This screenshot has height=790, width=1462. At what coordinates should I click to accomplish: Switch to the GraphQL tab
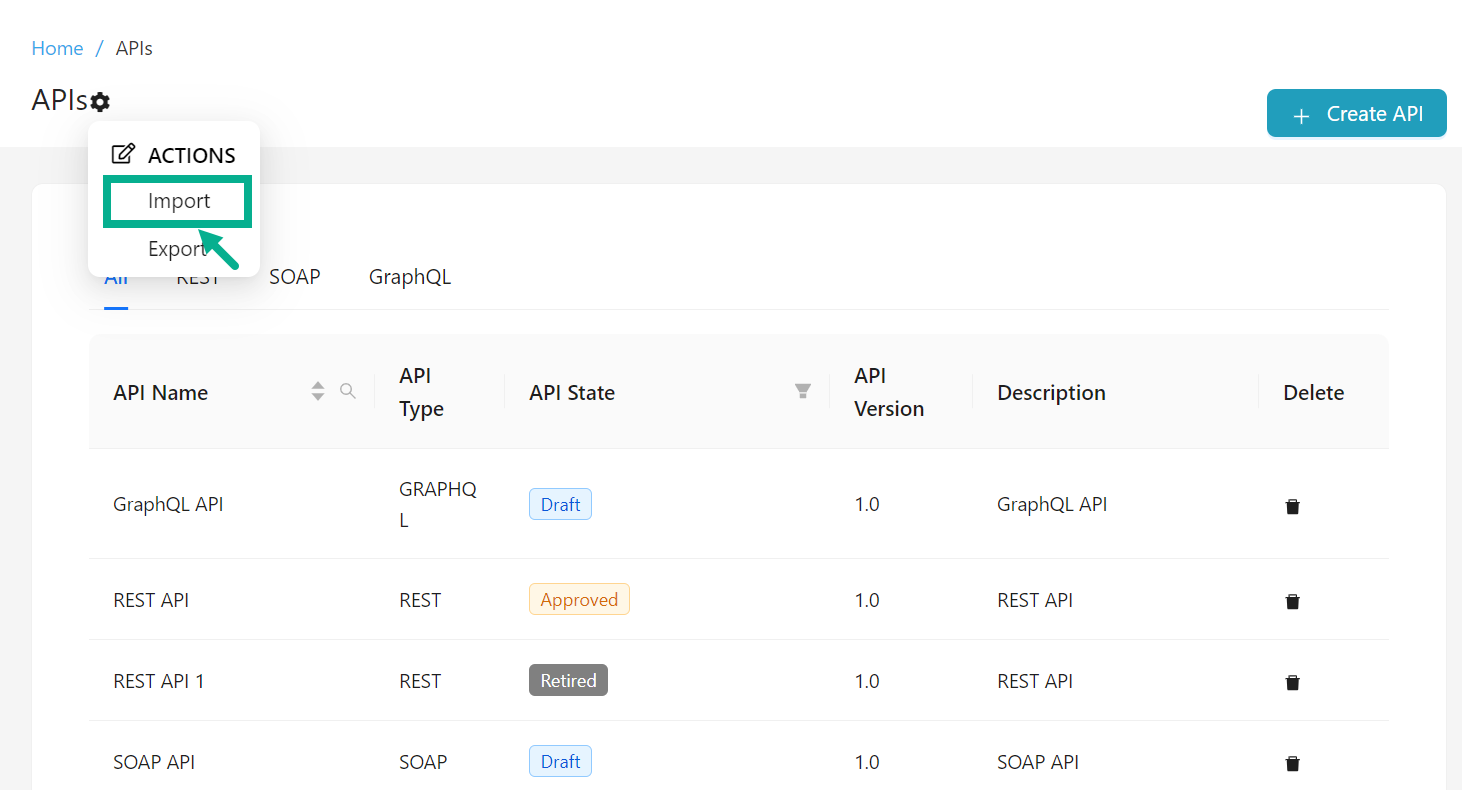(410, 277)
